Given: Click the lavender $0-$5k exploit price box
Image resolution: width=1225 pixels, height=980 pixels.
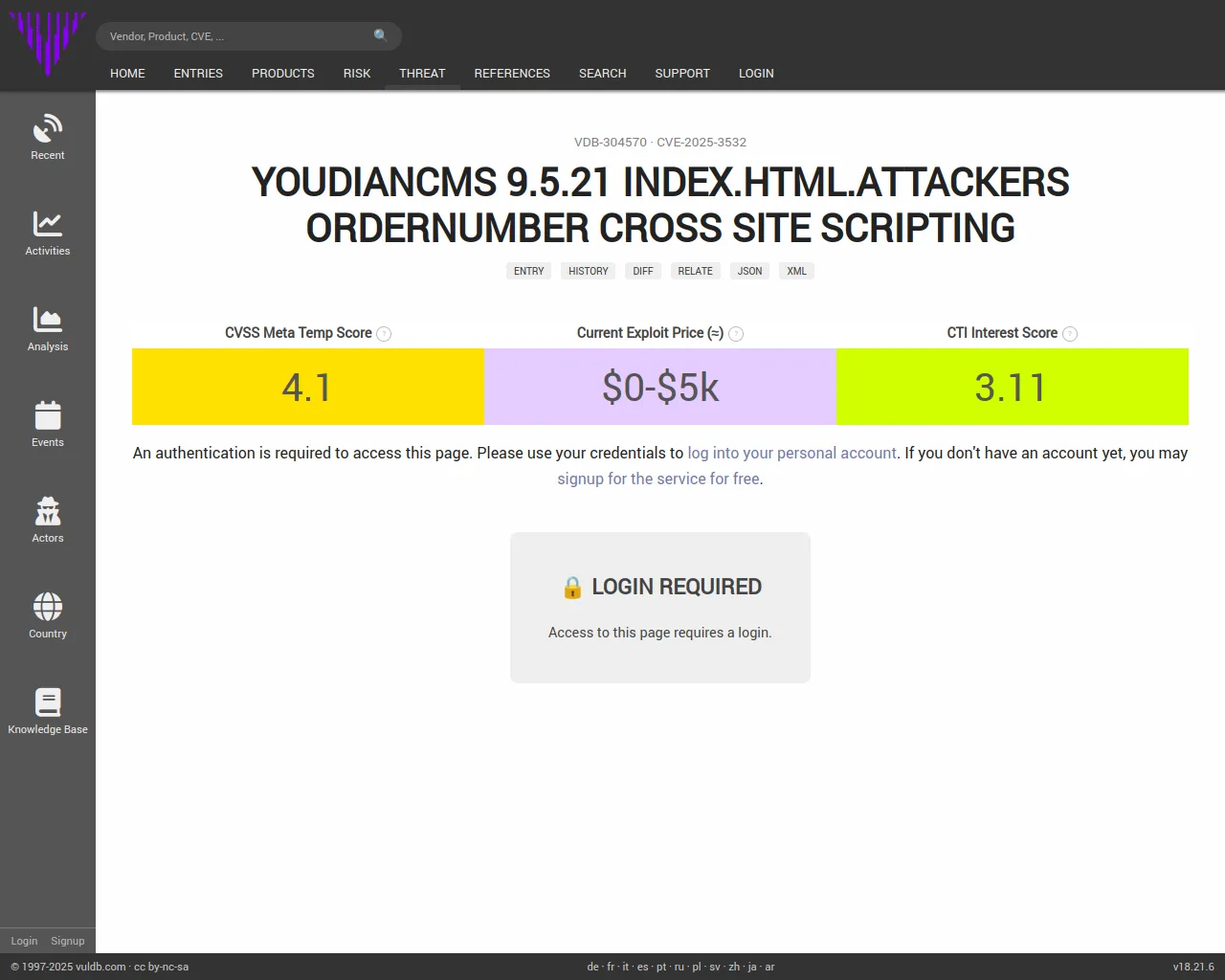Looking at the screenshot, I should tap(660, 387).
